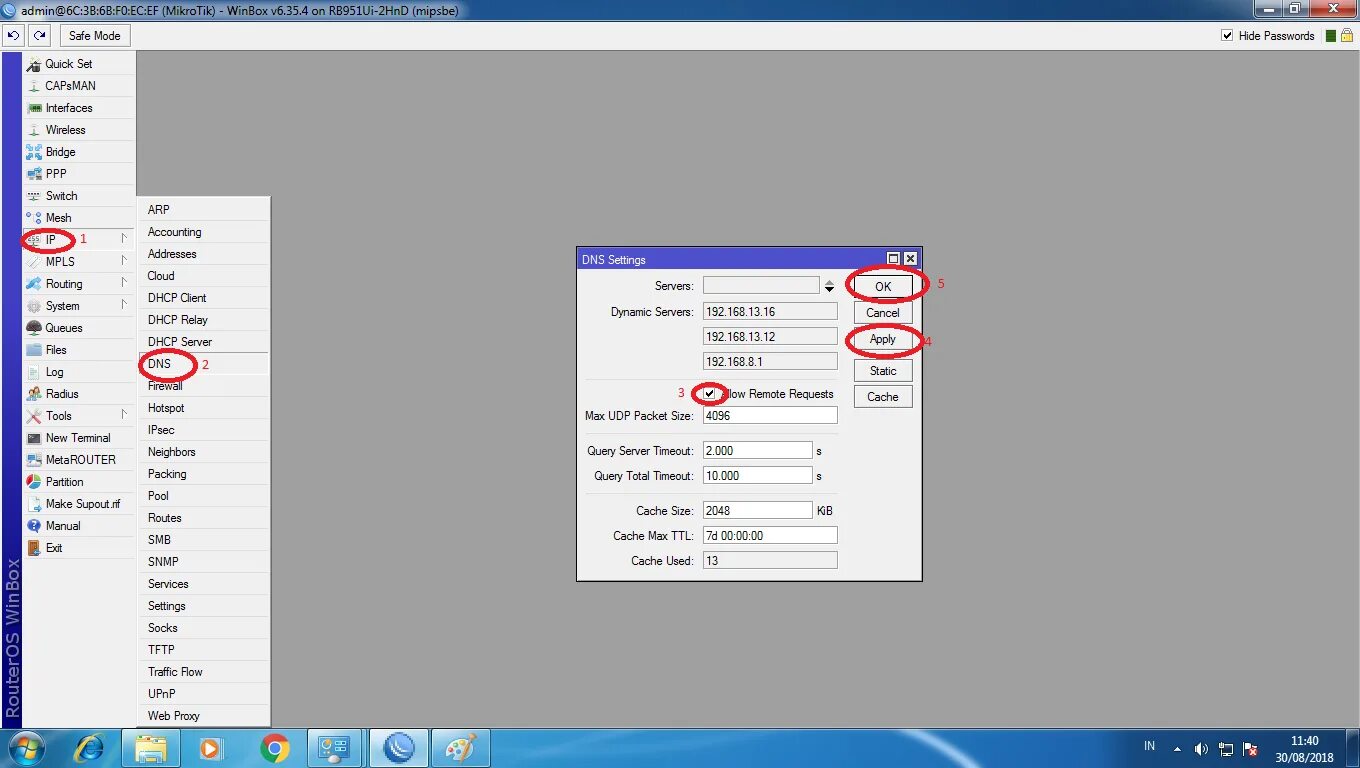Image resolution: width=1360 pixels, height=768 pixels.
Task: Click Apply in DNS Settings
Action: pyautogui.click(x=883, y=339)
